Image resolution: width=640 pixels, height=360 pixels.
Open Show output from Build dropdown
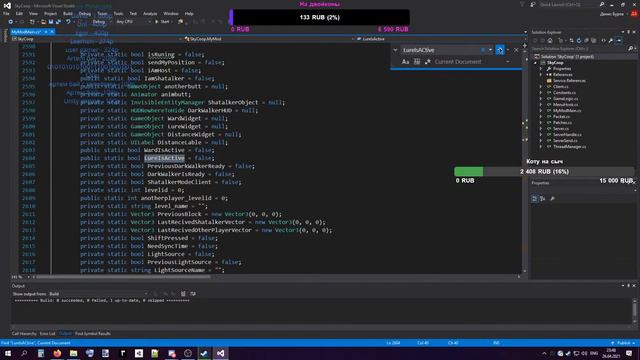click(x=98, y=294)
